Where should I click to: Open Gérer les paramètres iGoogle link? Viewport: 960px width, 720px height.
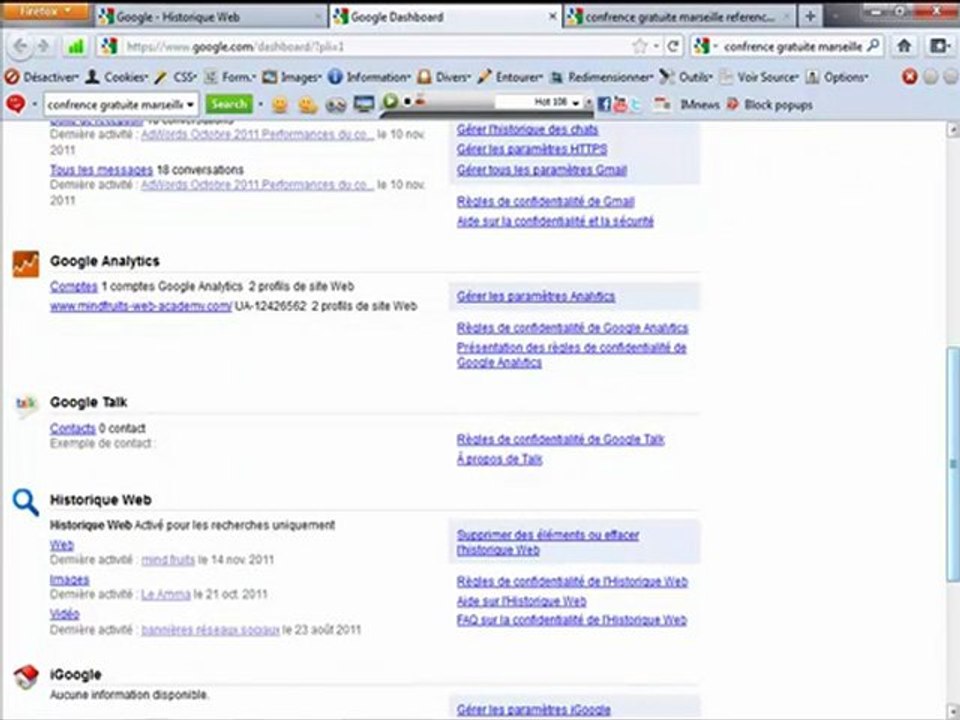coord(534,710)
